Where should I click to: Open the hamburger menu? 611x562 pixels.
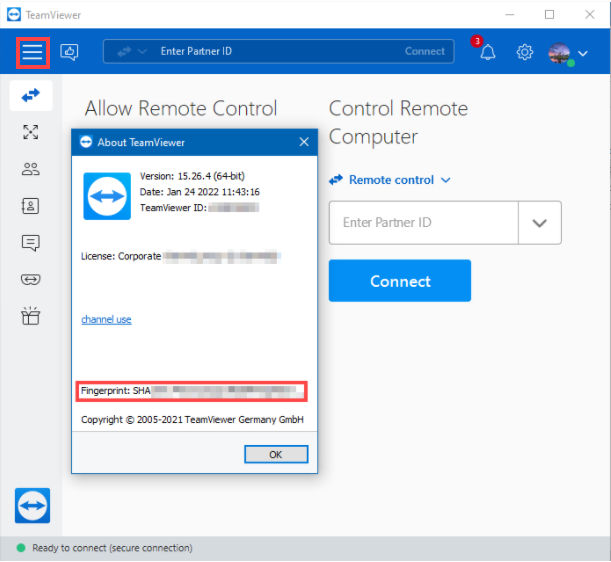(32, 52)
